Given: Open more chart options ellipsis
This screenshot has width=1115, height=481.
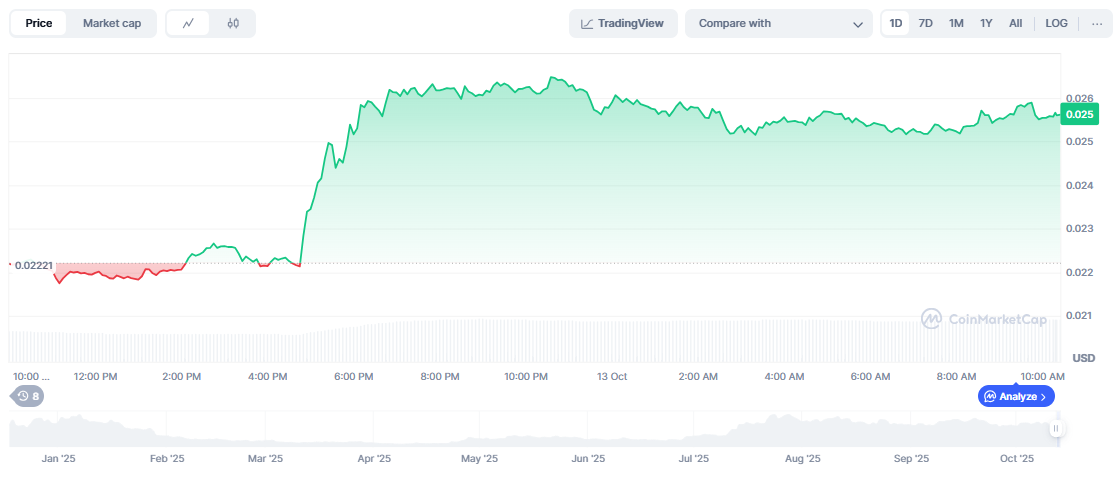Looking at the screenshot, I should pos(1096,23).
